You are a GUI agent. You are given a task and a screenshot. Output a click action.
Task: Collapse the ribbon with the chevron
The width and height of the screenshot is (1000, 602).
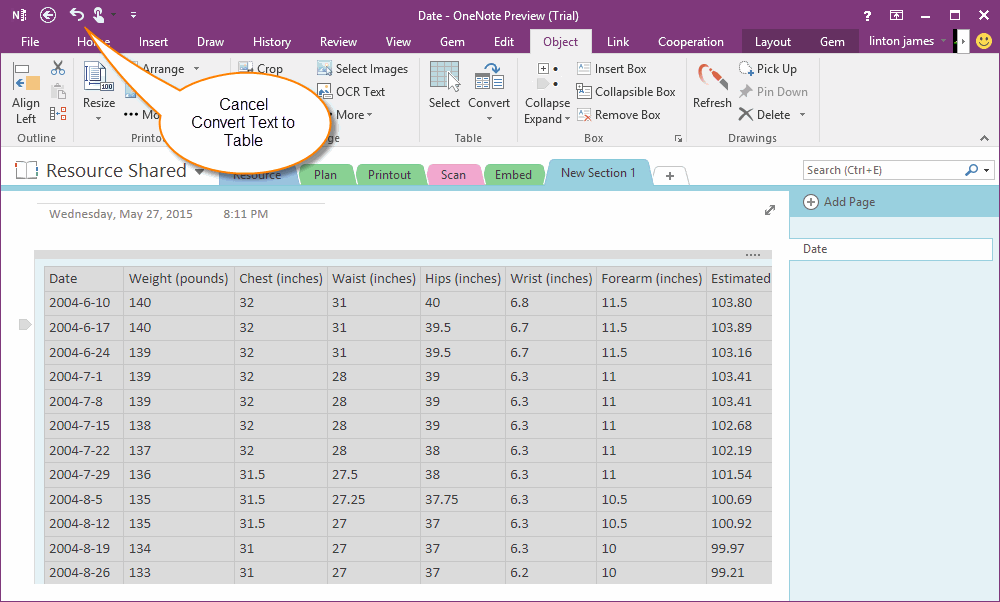[984, 138]
